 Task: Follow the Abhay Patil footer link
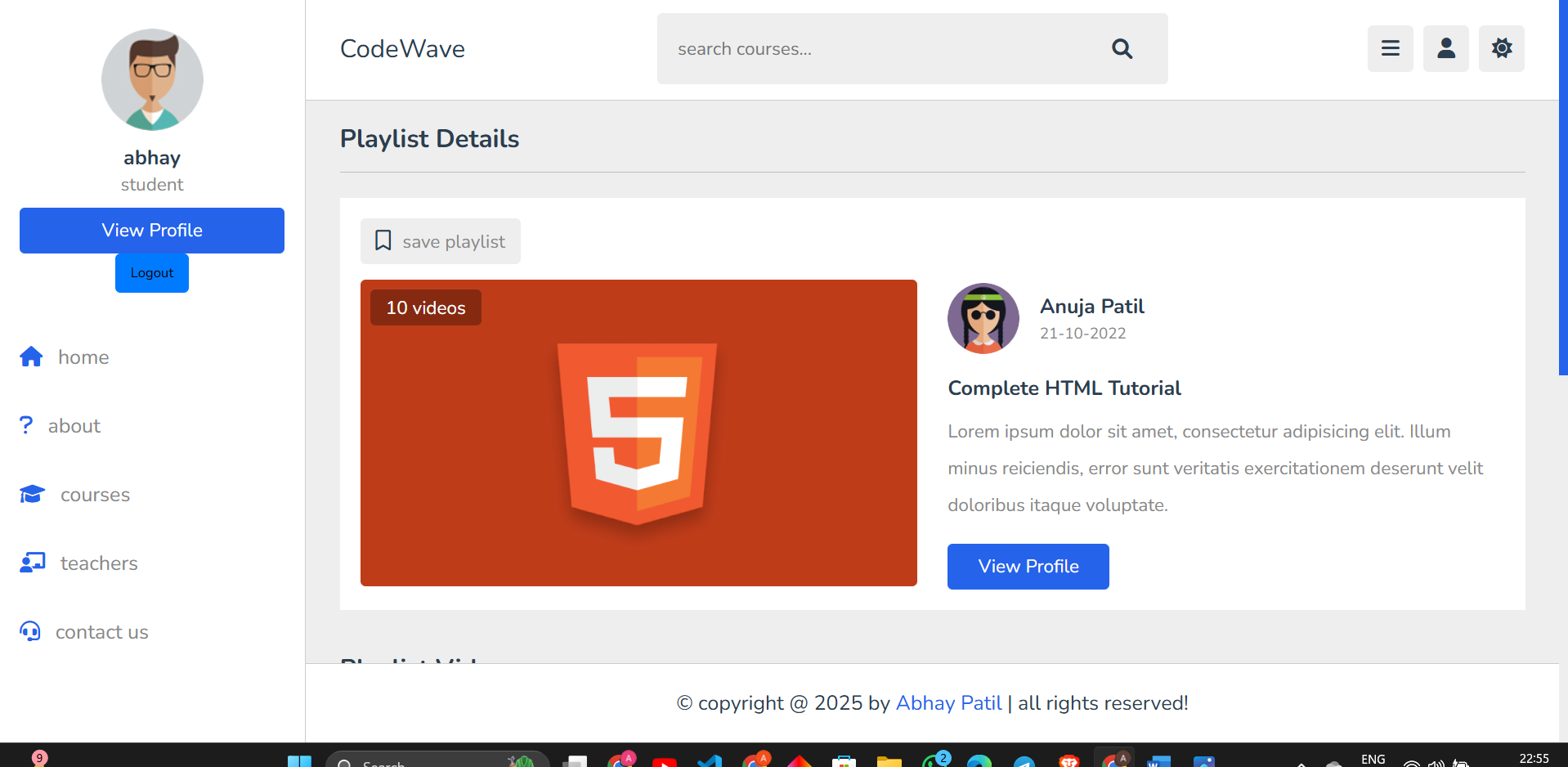coord(948,703)
